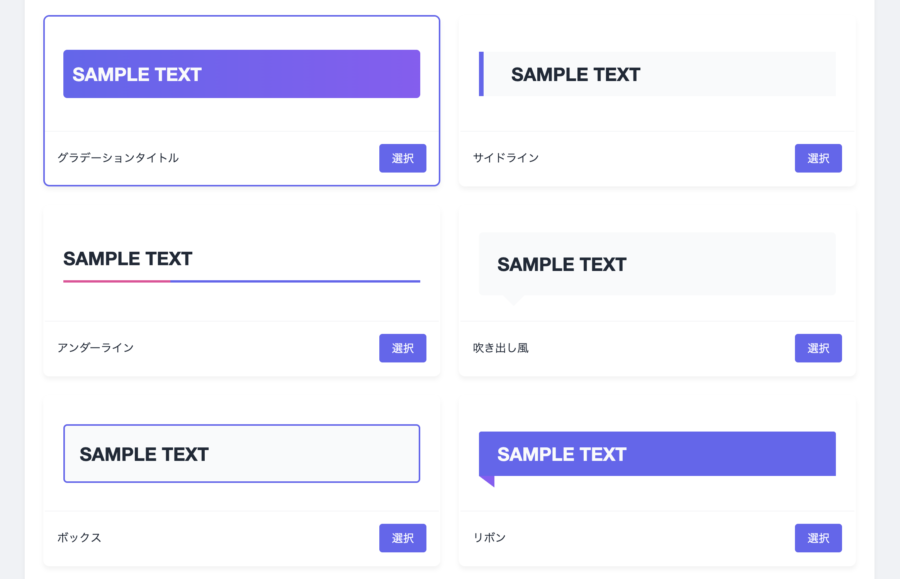Select the ribbon style preview banner
This screenshot has width=900, height=579.
pos(657,454)
